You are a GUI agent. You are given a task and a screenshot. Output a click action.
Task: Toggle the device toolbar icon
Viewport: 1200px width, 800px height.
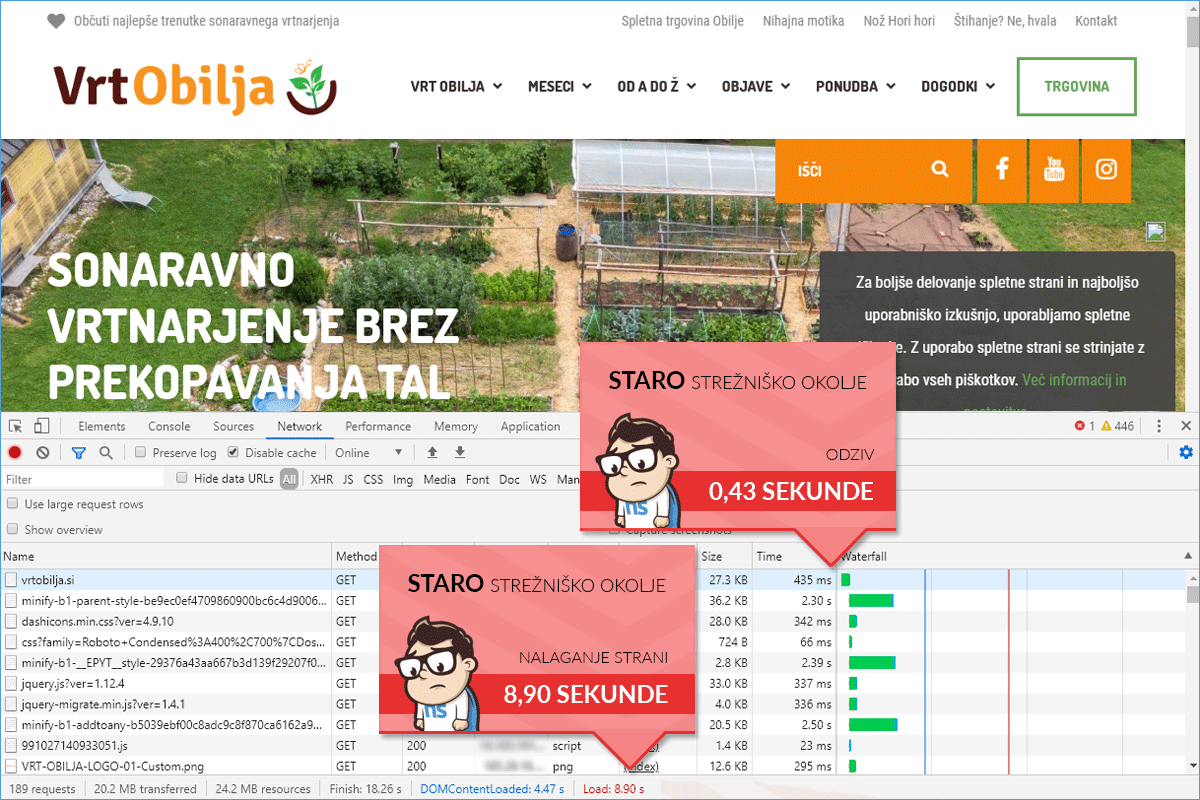[x=41, y=427]
